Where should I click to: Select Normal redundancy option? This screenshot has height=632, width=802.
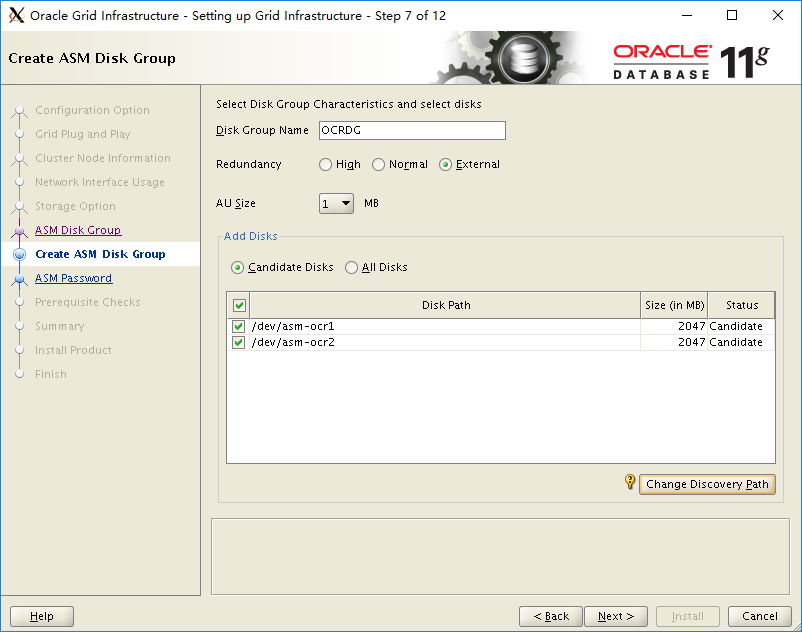[378, 165]
